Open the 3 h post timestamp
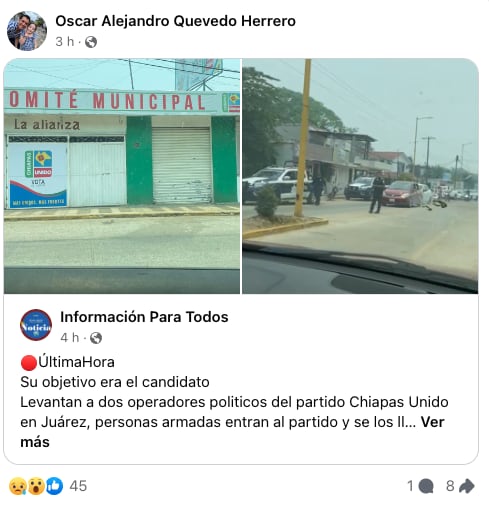This screenshot has height=507, width=489. click(x=64, y=42)
